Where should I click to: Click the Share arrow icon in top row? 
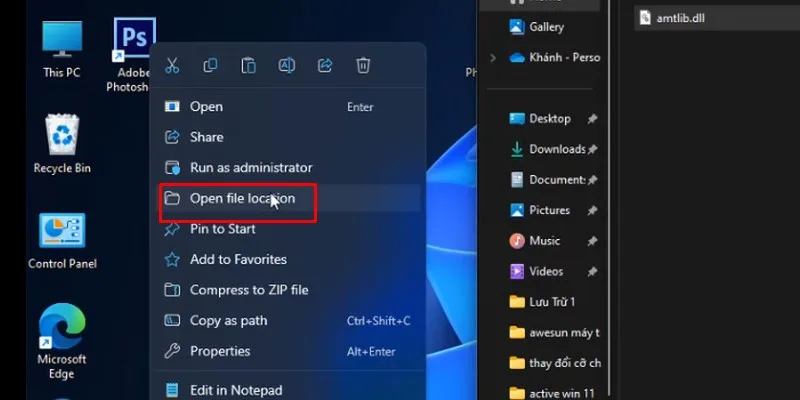pyautogui.click(x=325, y=66)
